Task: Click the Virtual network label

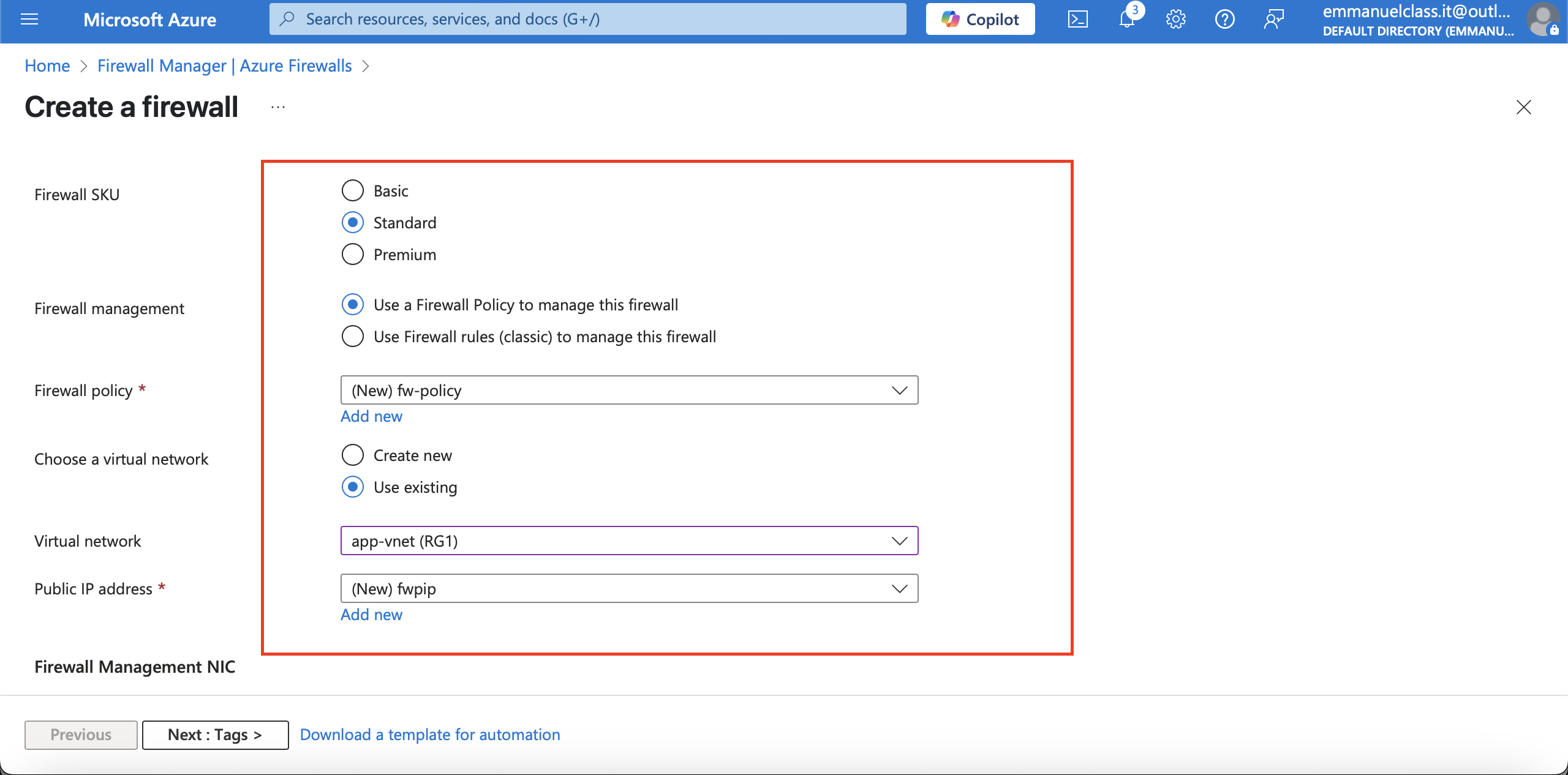Action: pos(88,541)
